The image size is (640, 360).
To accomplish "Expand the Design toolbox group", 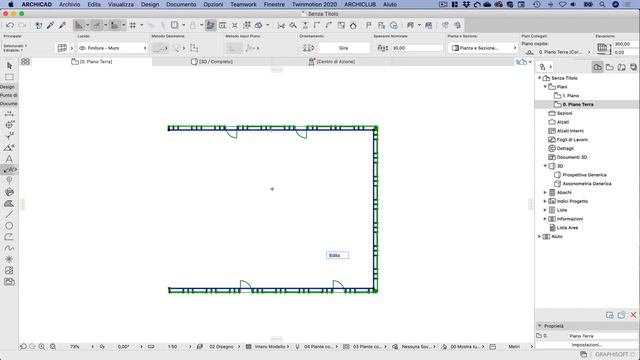I will click(x=7, y=87).
